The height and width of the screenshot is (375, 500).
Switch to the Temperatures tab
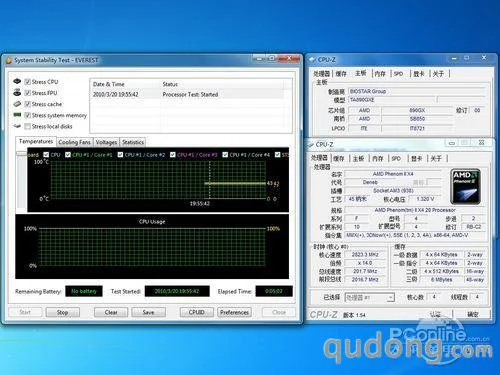36,141
